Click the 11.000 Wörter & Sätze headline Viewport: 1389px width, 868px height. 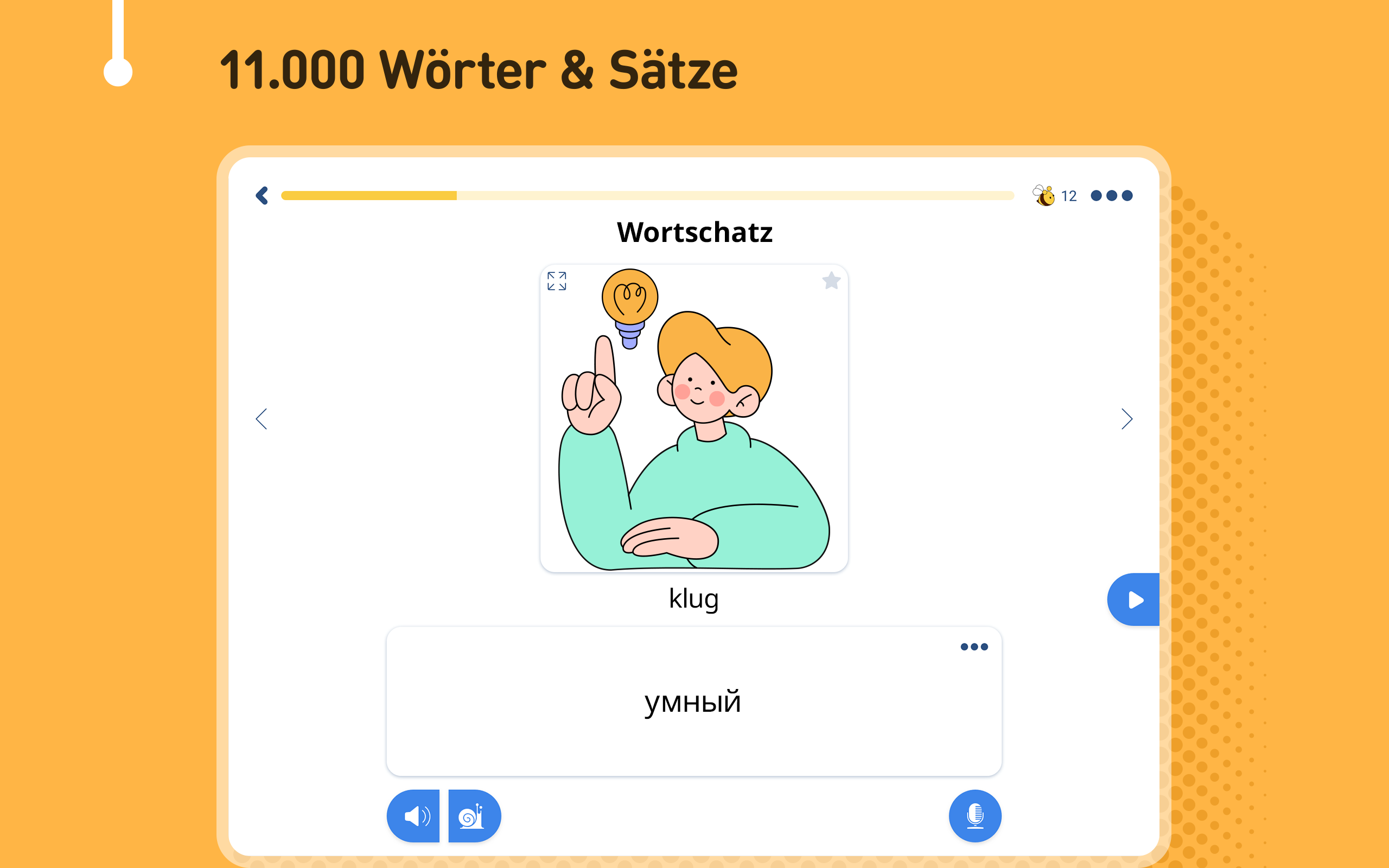pyautogui.click(x=479, y=70)
